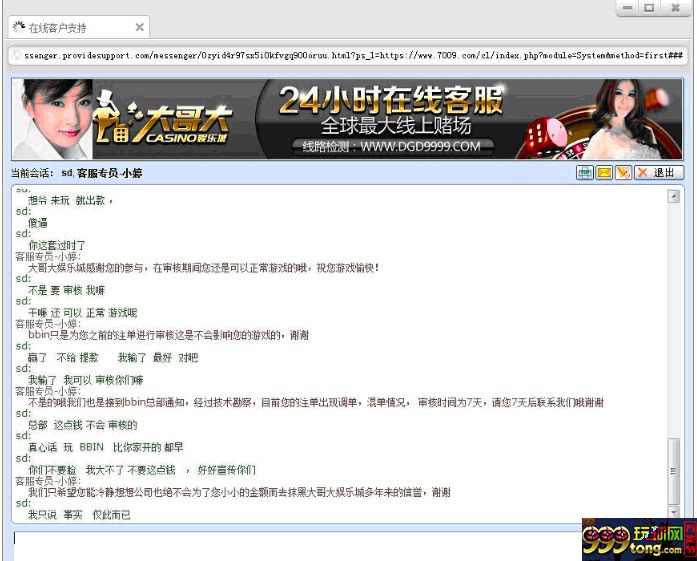Grab the chat scrollbar thumb
The width and height of the screenshot is (697, 561).
pos(674,471)
